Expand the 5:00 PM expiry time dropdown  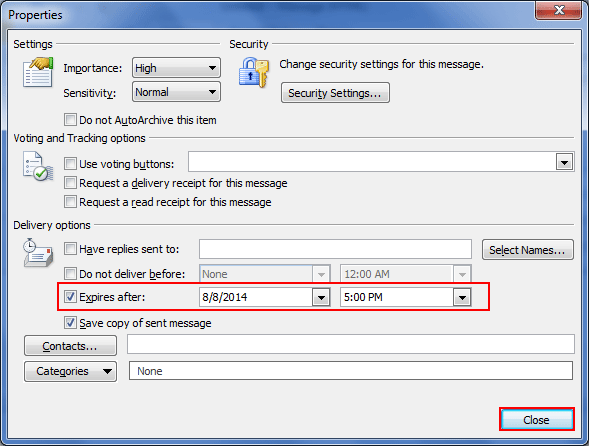pyautogui.click(x=462, y=298)
